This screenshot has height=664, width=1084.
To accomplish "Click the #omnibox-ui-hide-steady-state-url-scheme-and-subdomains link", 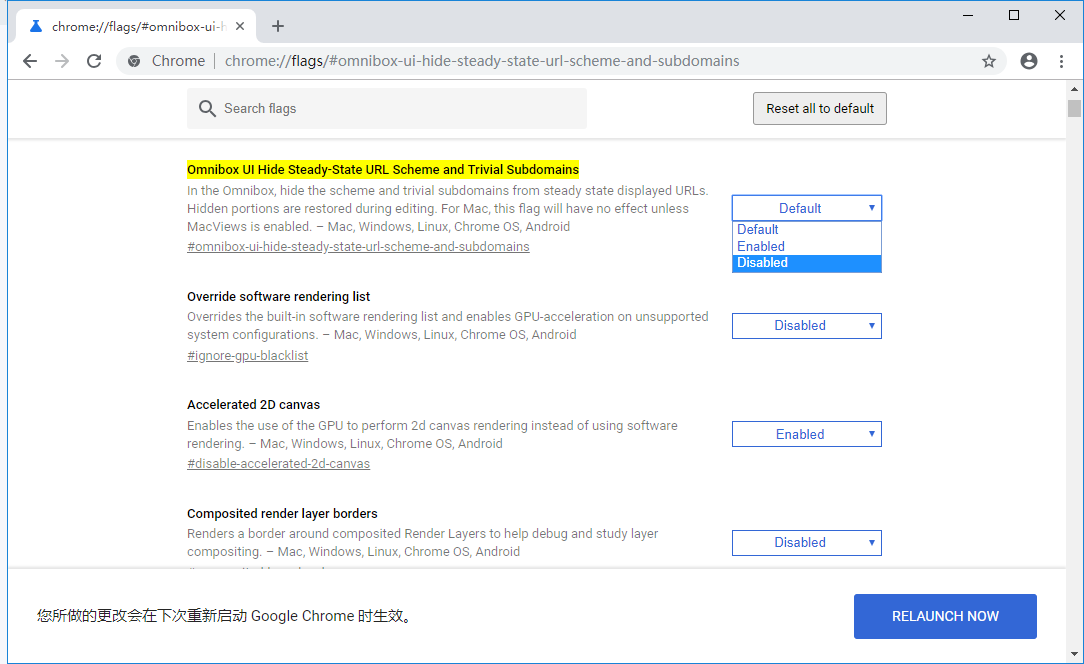I will tap(358, 247).
